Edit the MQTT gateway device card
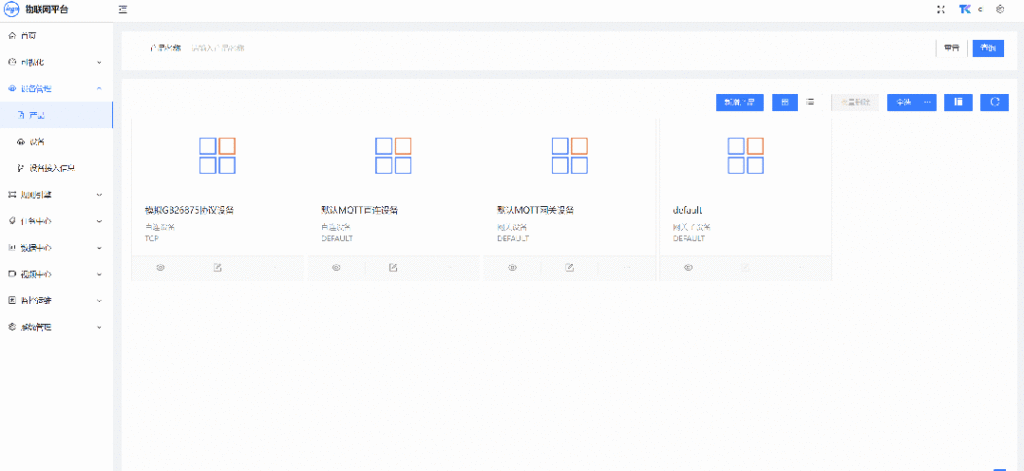Screen dimensions: 1024x471 click(x=569, y=268)
